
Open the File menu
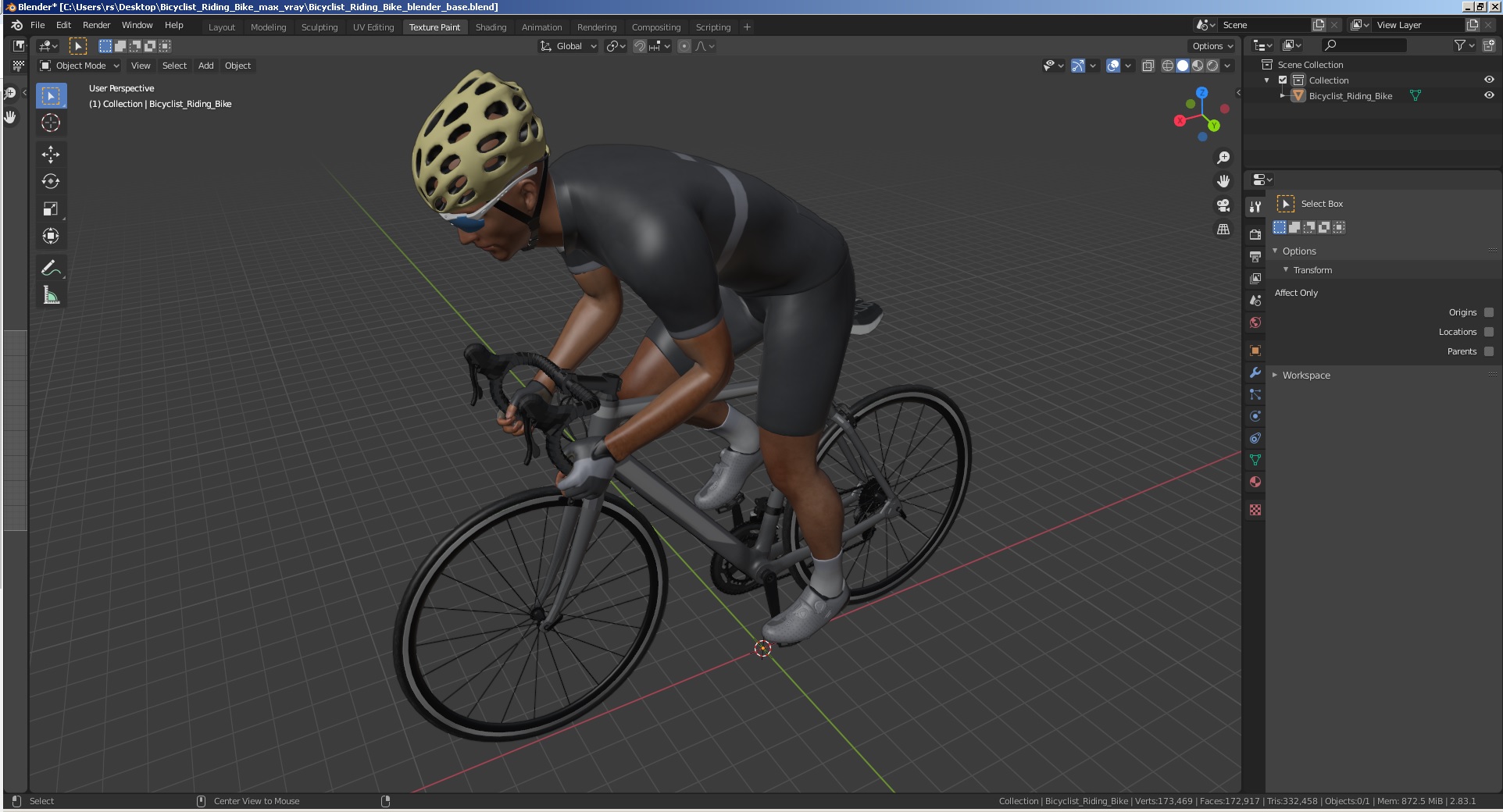(37, 25)
